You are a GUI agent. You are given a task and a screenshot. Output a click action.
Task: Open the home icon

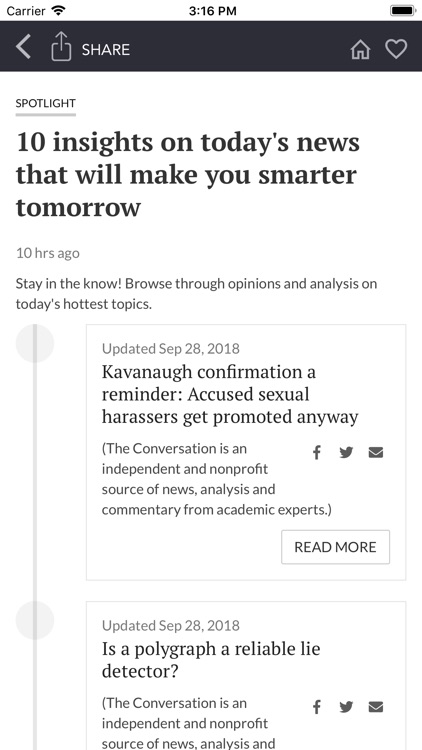(x=360, y=49)
